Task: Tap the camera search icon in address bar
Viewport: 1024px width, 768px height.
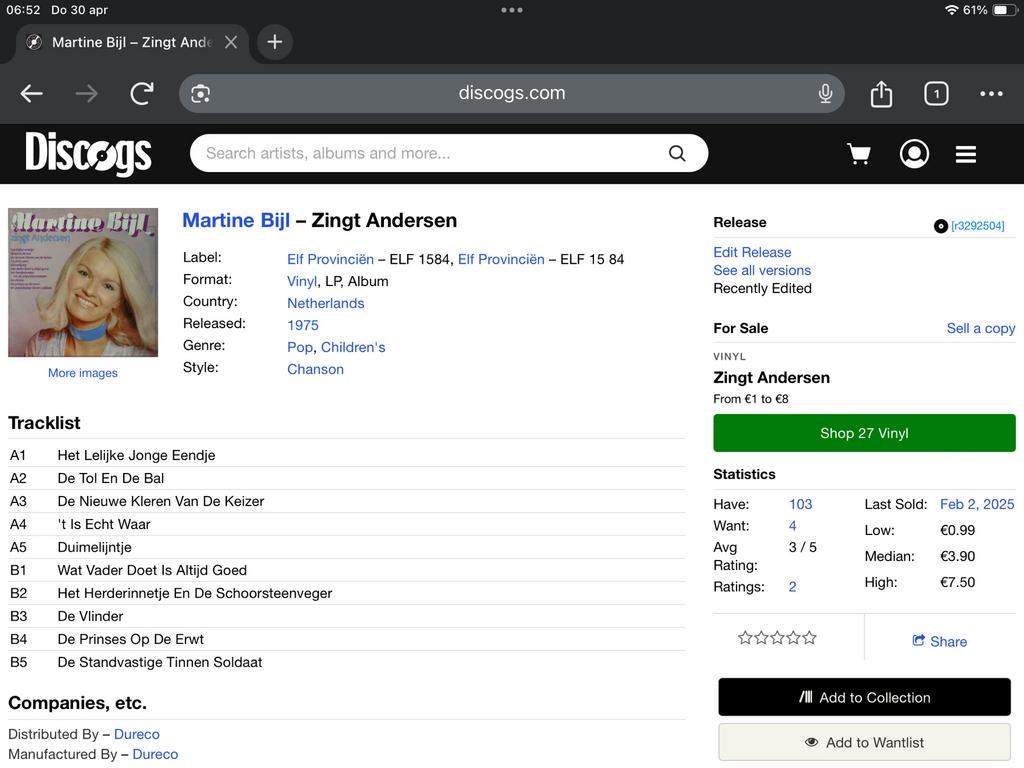Action: [x=200, y=94]
